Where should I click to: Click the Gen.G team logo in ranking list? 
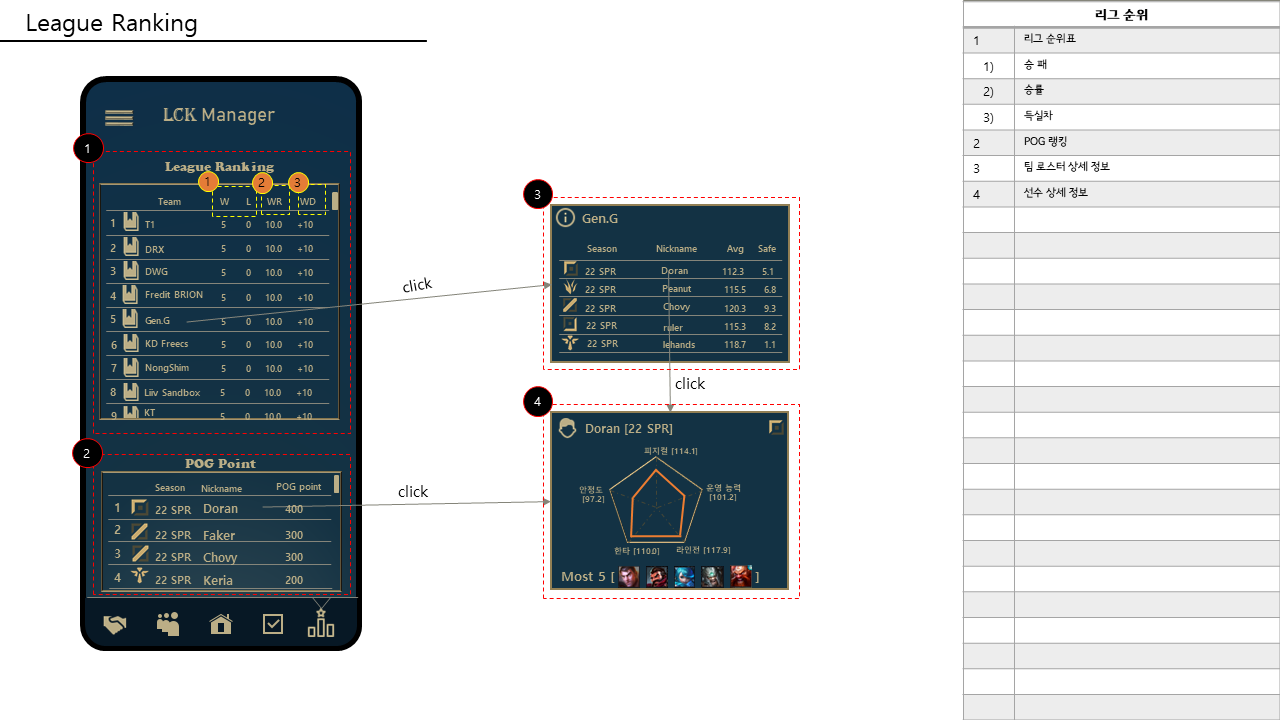coord(131,320)
